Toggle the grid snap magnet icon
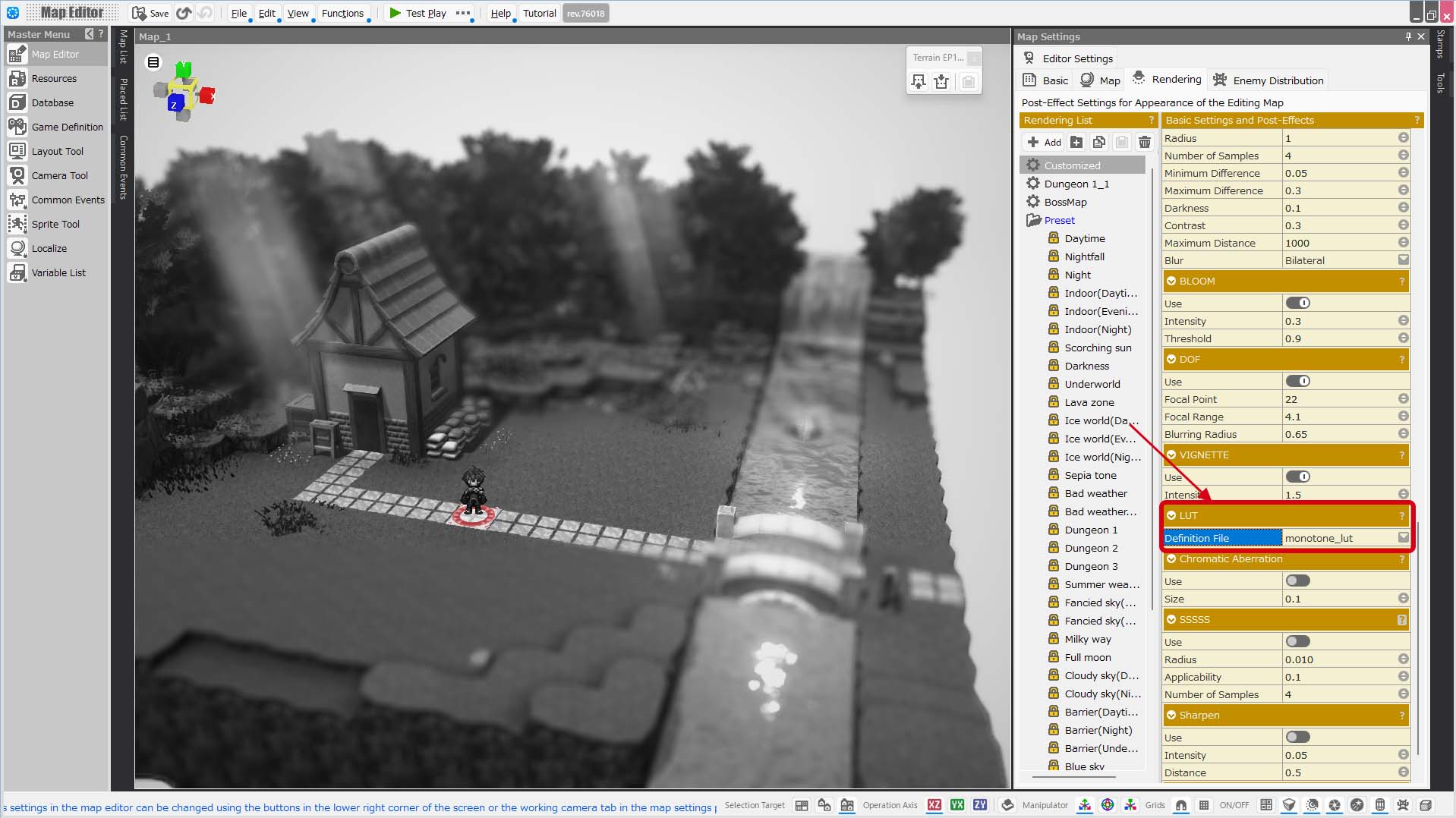Image resolution: width=1456 pixels, height=818 pixels. [1180, 805]
